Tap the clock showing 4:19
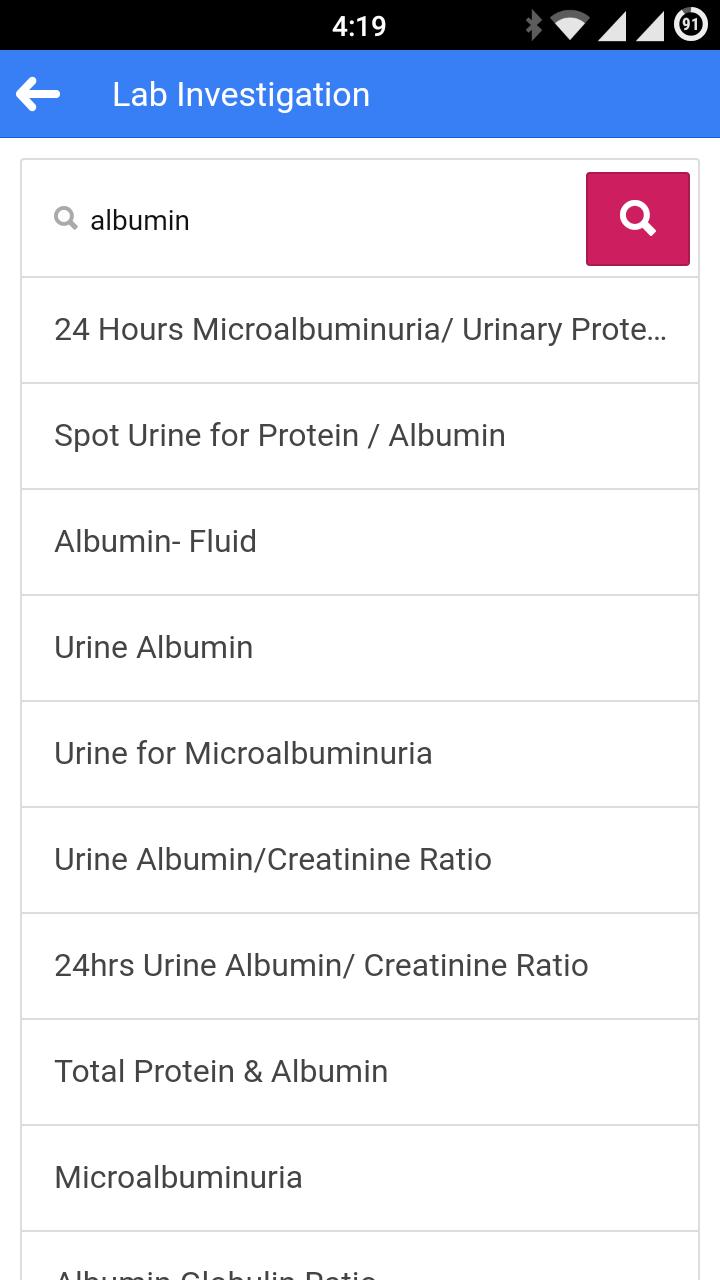This screenshot has width=720, height=1280. (359, 26)
